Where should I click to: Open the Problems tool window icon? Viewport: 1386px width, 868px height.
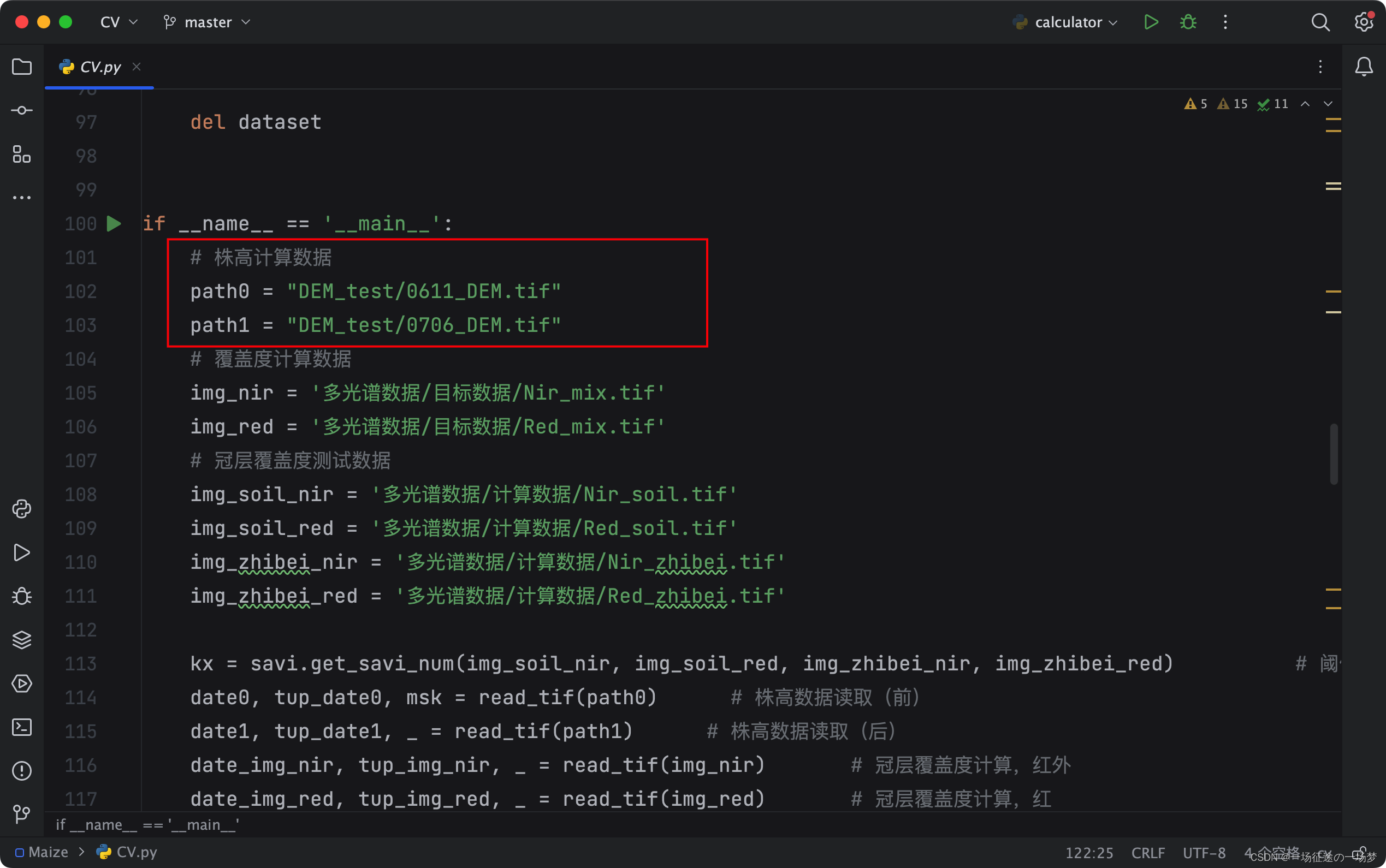(22, 770)
